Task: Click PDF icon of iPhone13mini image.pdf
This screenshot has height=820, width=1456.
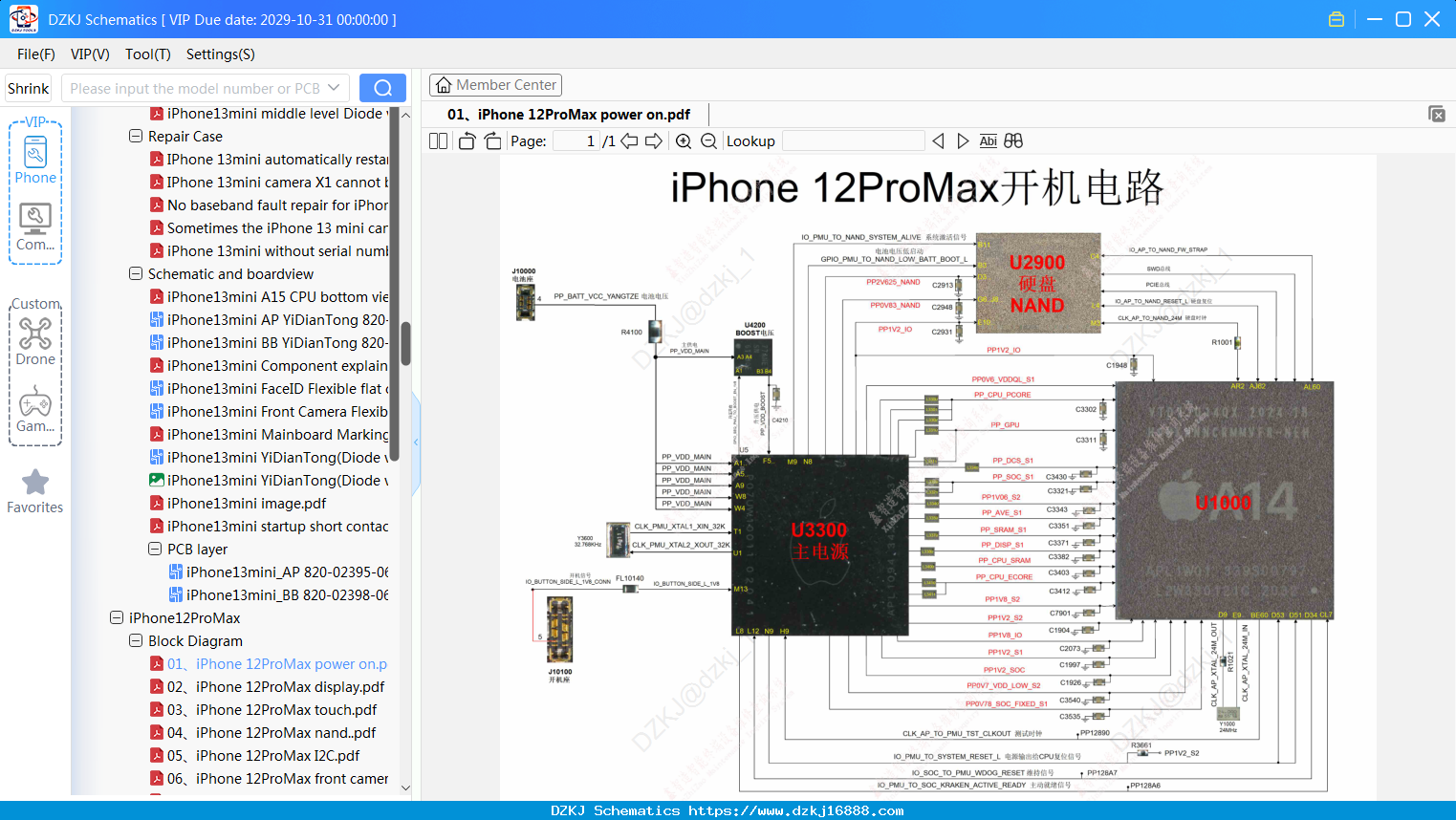Action: click(157, 503)
